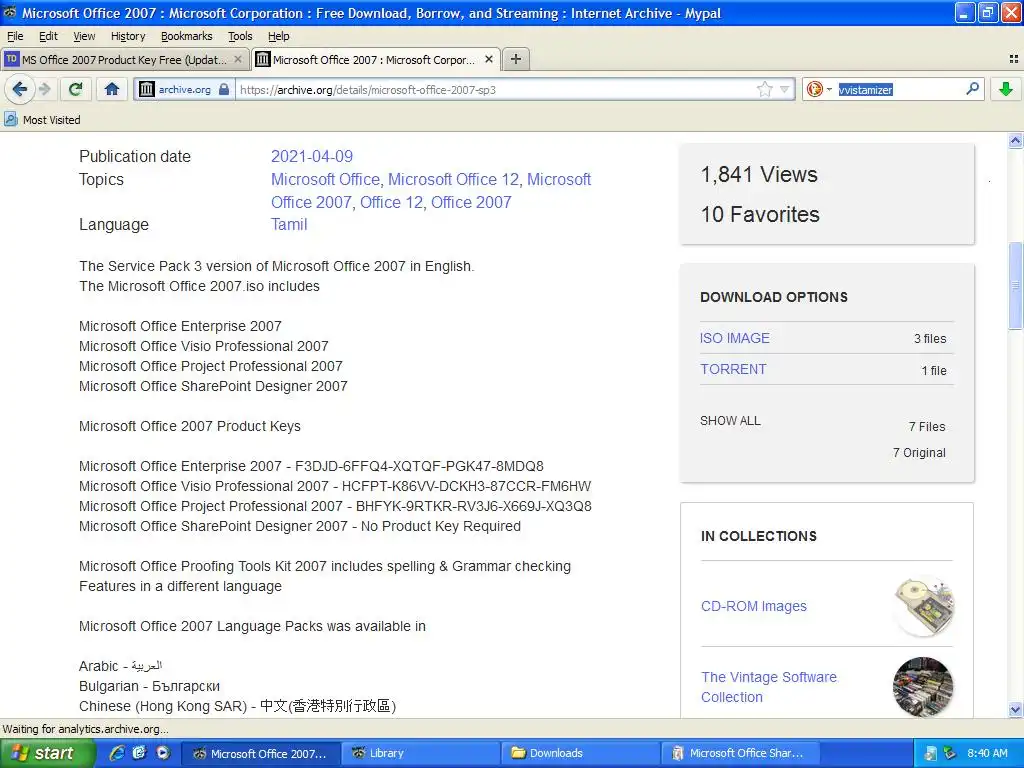Open the Office 12 topic link
The width and height of the screenshot is (1024, 768).
[x=392, y=202]
